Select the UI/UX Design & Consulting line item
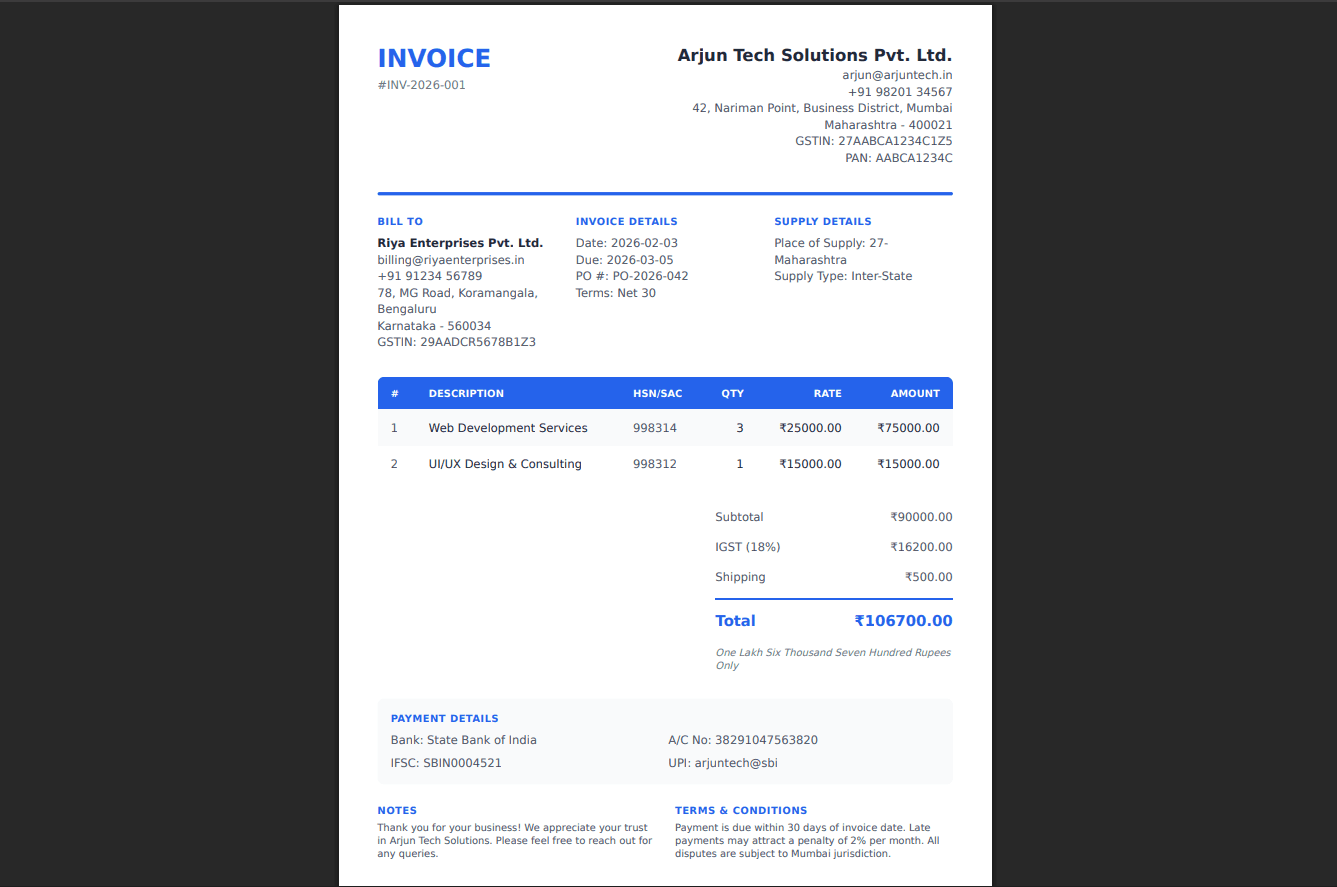This screenshot has width=1337, height=887. coord(504,463)
